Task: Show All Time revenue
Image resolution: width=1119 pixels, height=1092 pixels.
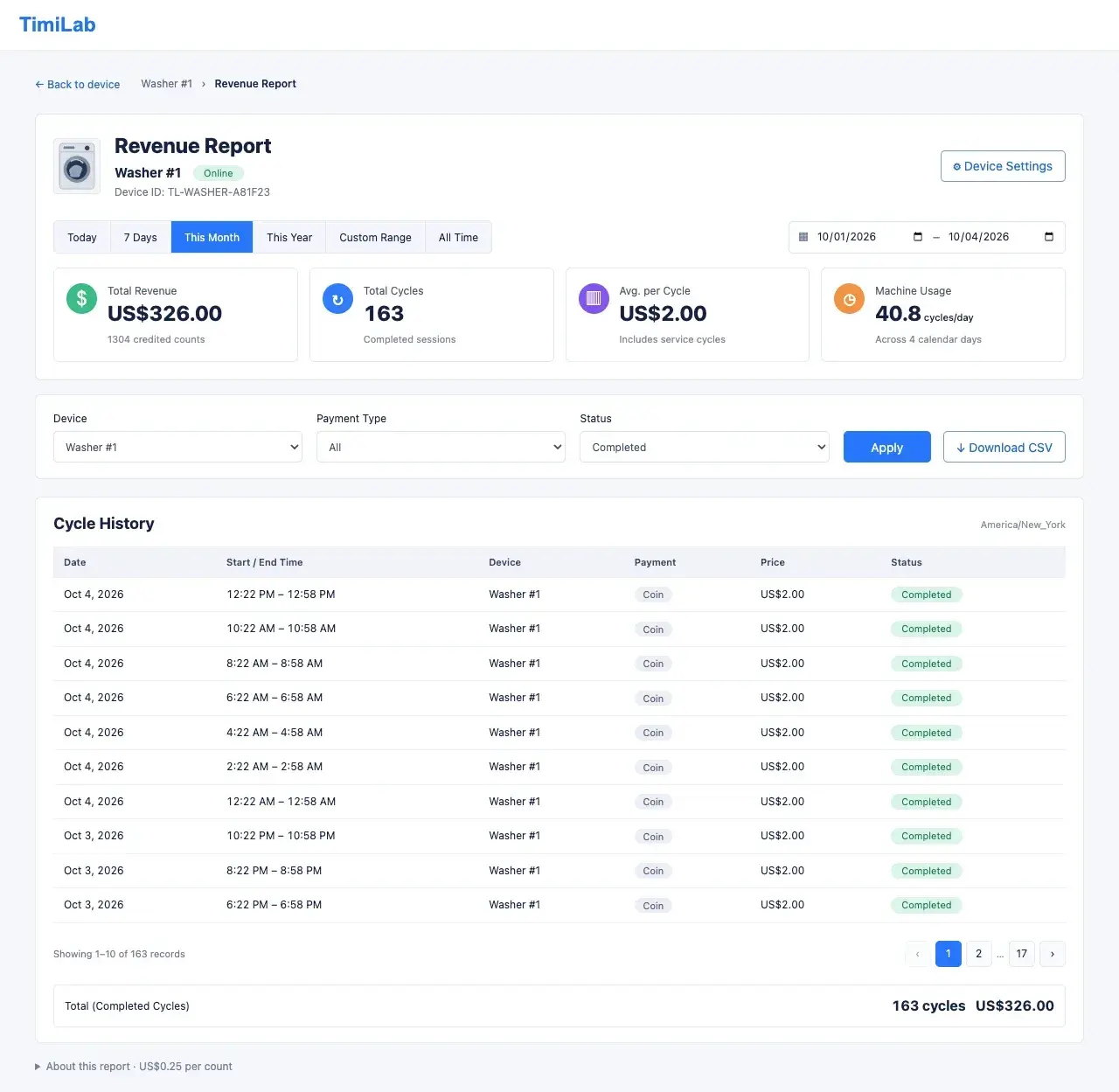Action: [458, 238]
